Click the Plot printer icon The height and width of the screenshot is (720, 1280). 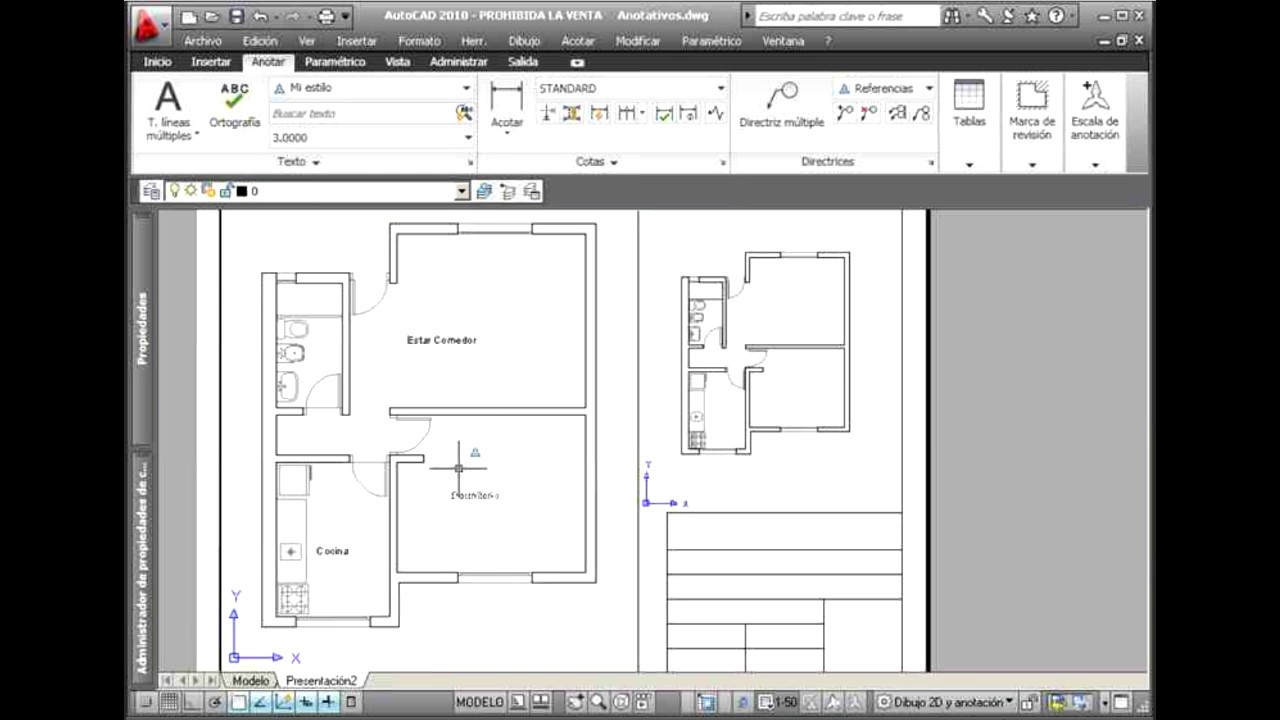click(x=326, y=17)
